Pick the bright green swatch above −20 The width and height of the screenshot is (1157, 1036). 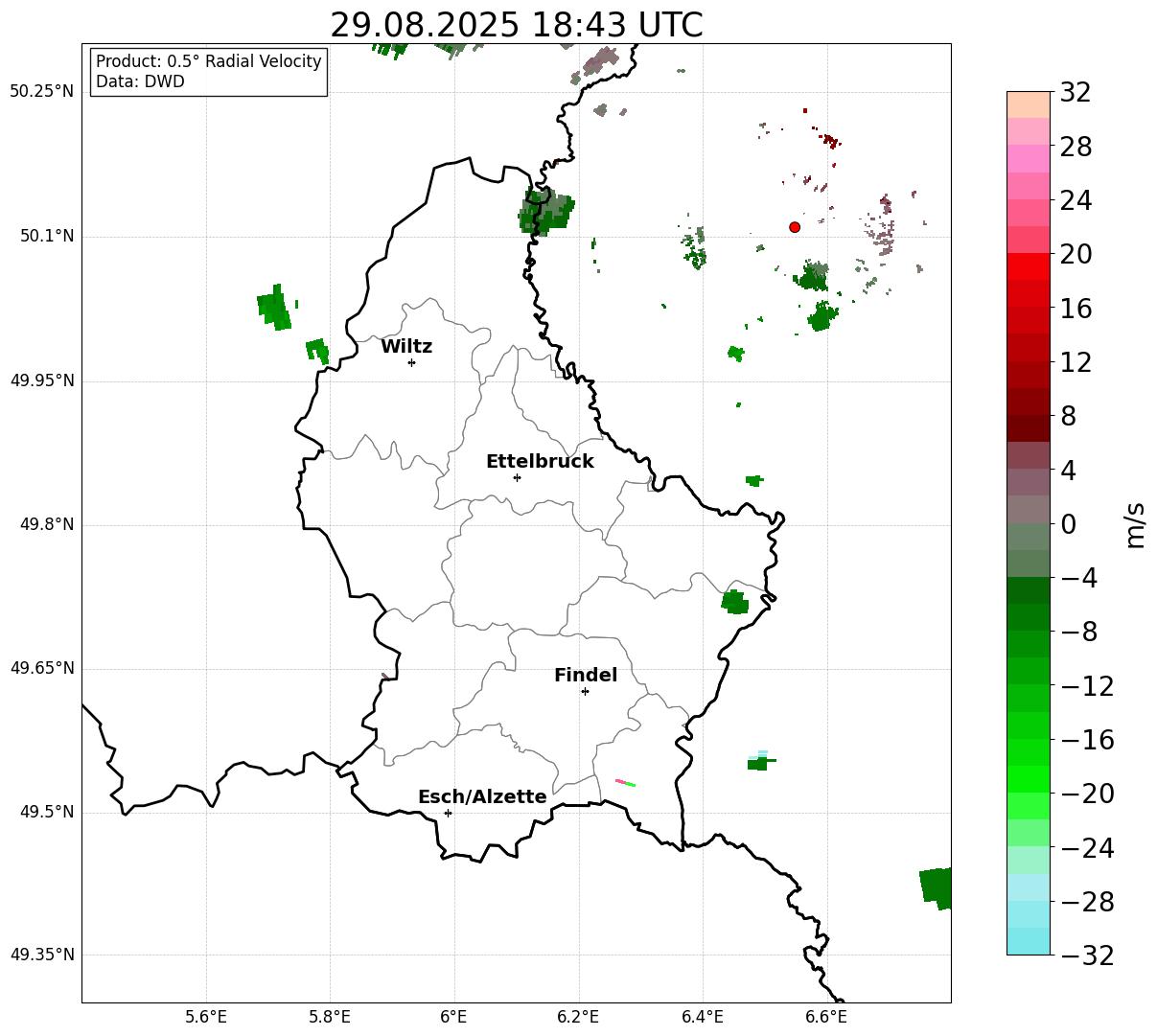point(1029,779)
